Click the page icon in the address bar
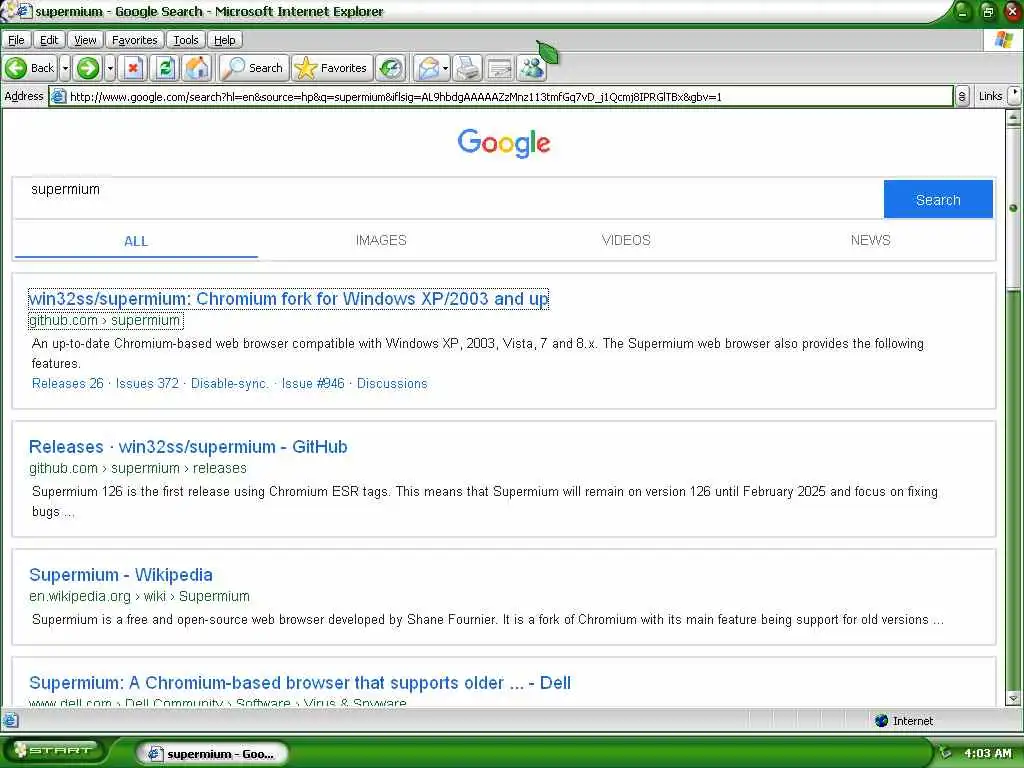This screenshot has width=1024, height=768. [x=59, y=97]
